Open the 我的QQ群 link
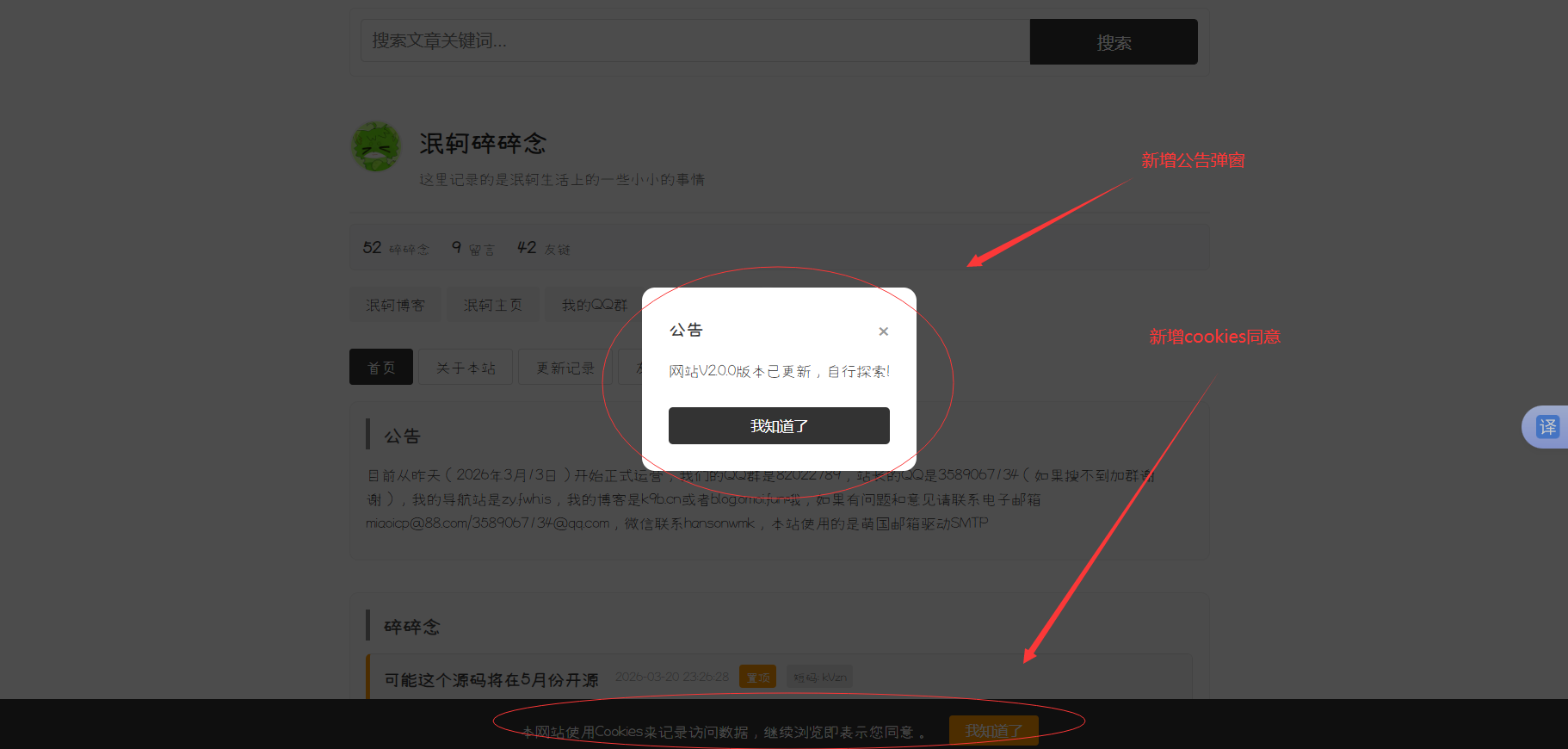 594,305
